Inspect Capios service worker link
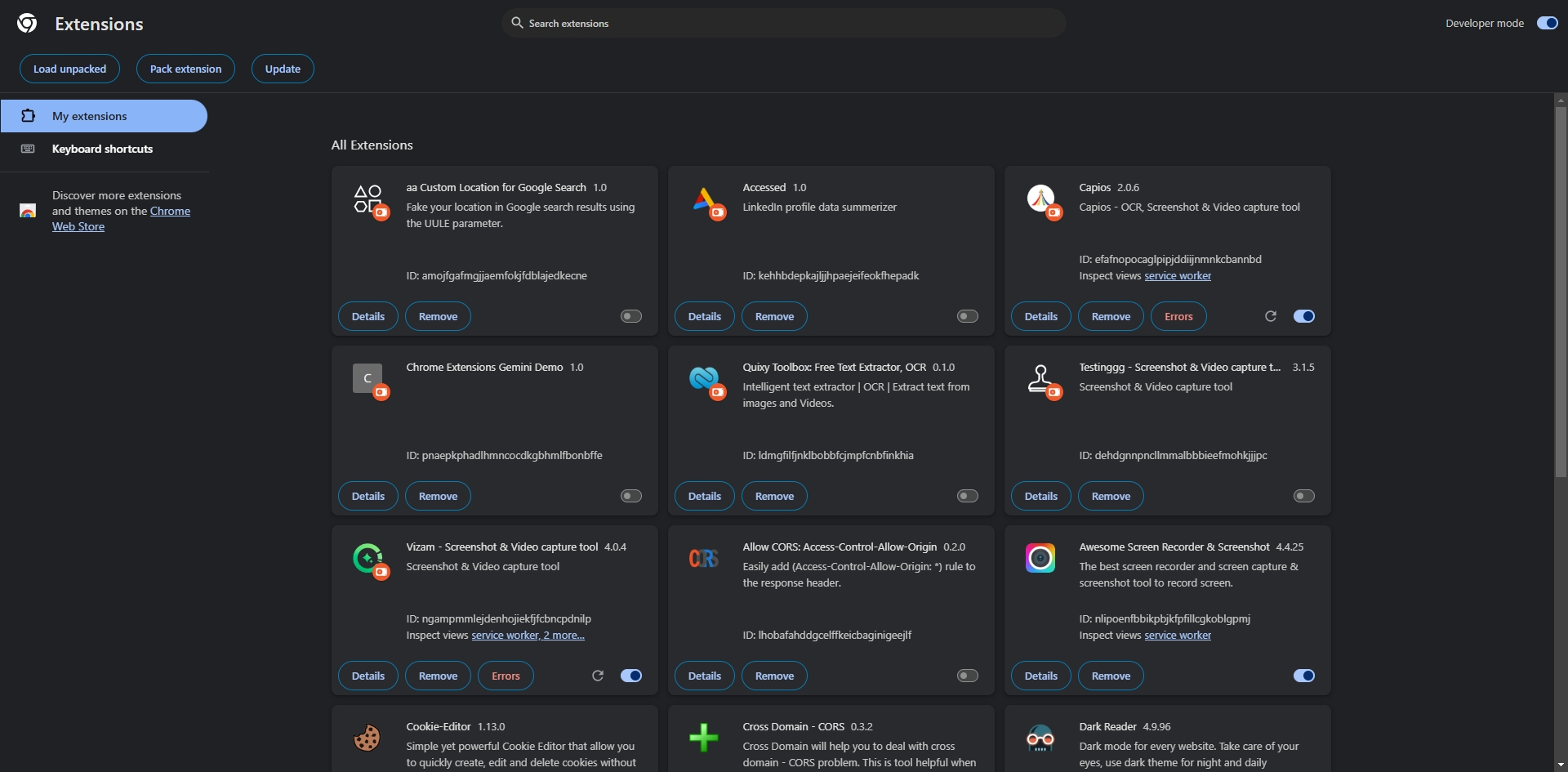1568x772 pixels. point(1178,276)
